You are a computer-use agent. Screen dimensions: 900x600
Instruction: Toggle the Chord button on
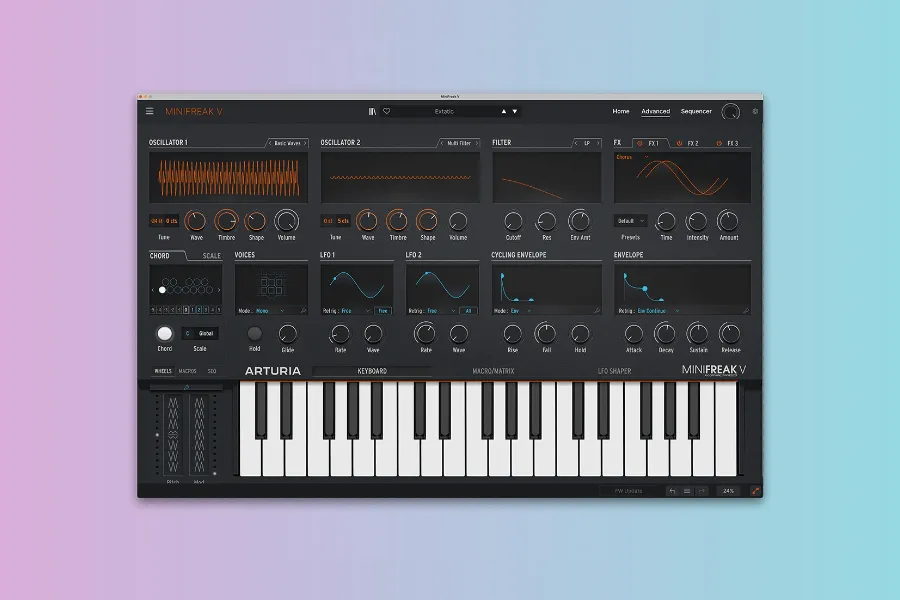pos(164,334)
